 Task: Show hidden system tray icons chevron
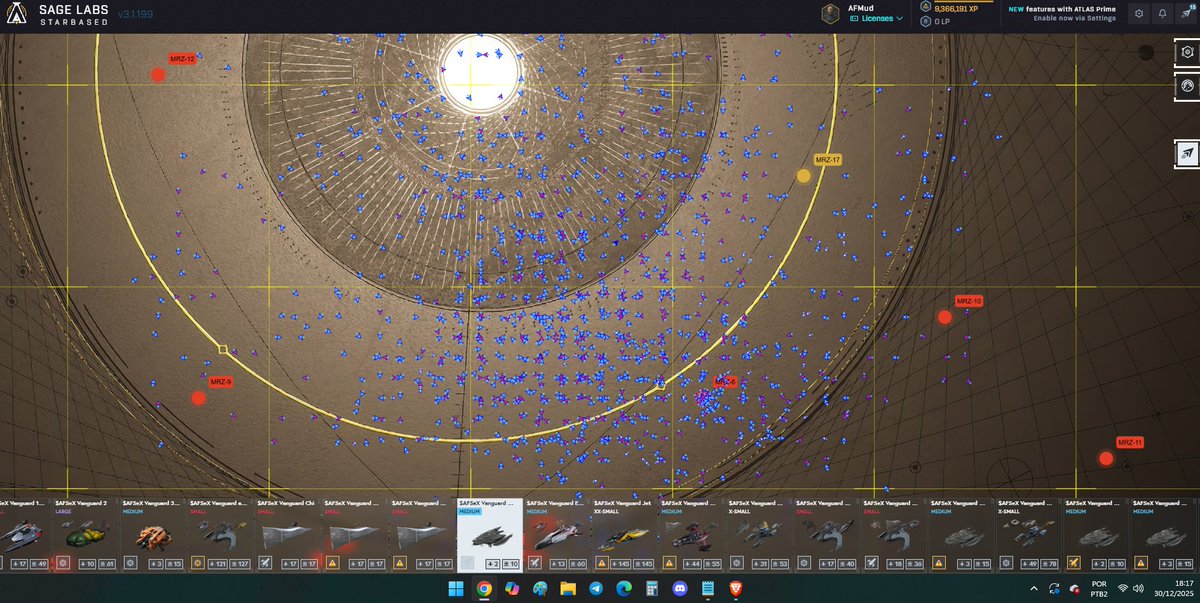1034,588
